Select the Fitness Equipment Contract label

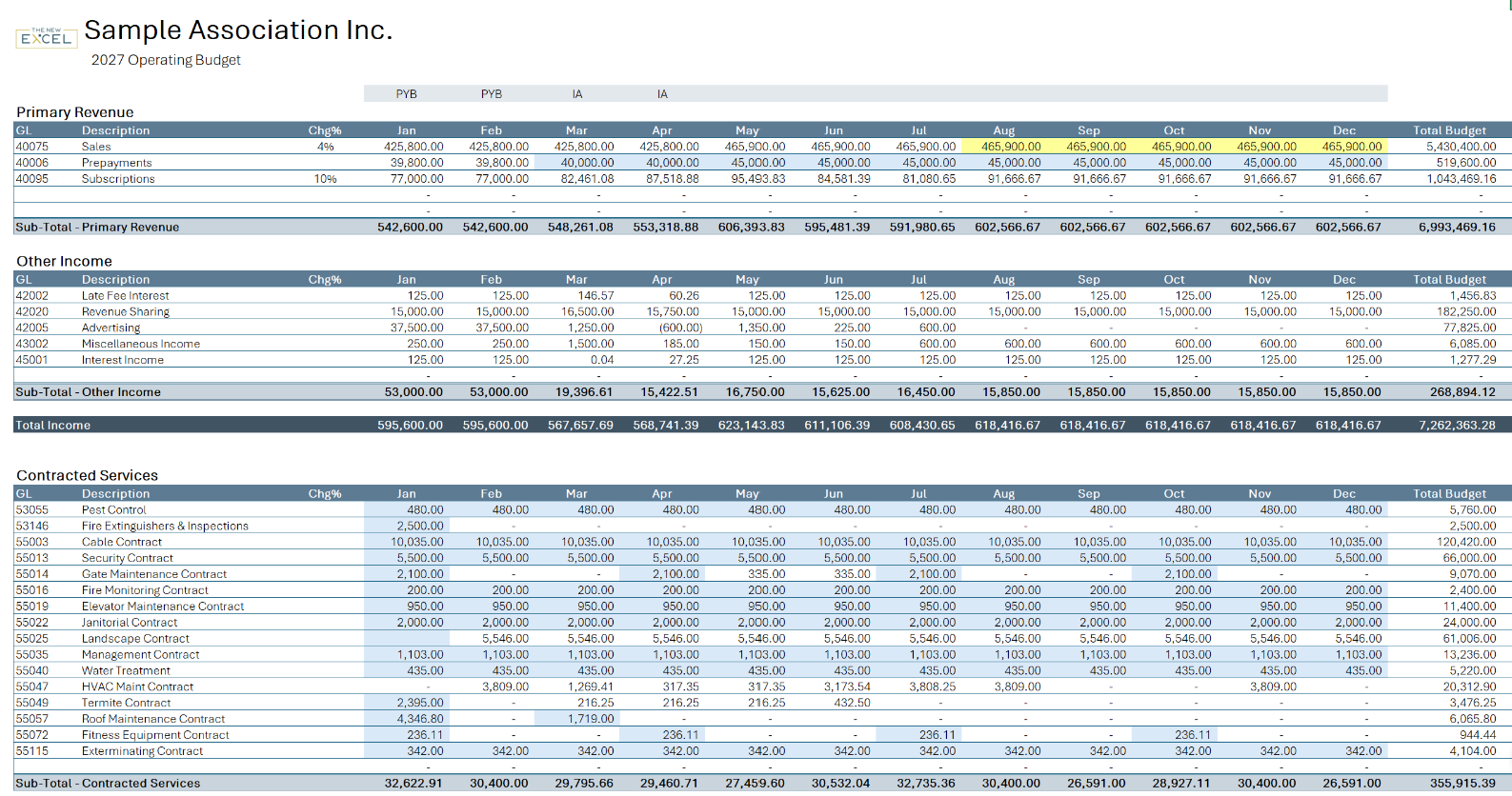click(x=154, y=736)
